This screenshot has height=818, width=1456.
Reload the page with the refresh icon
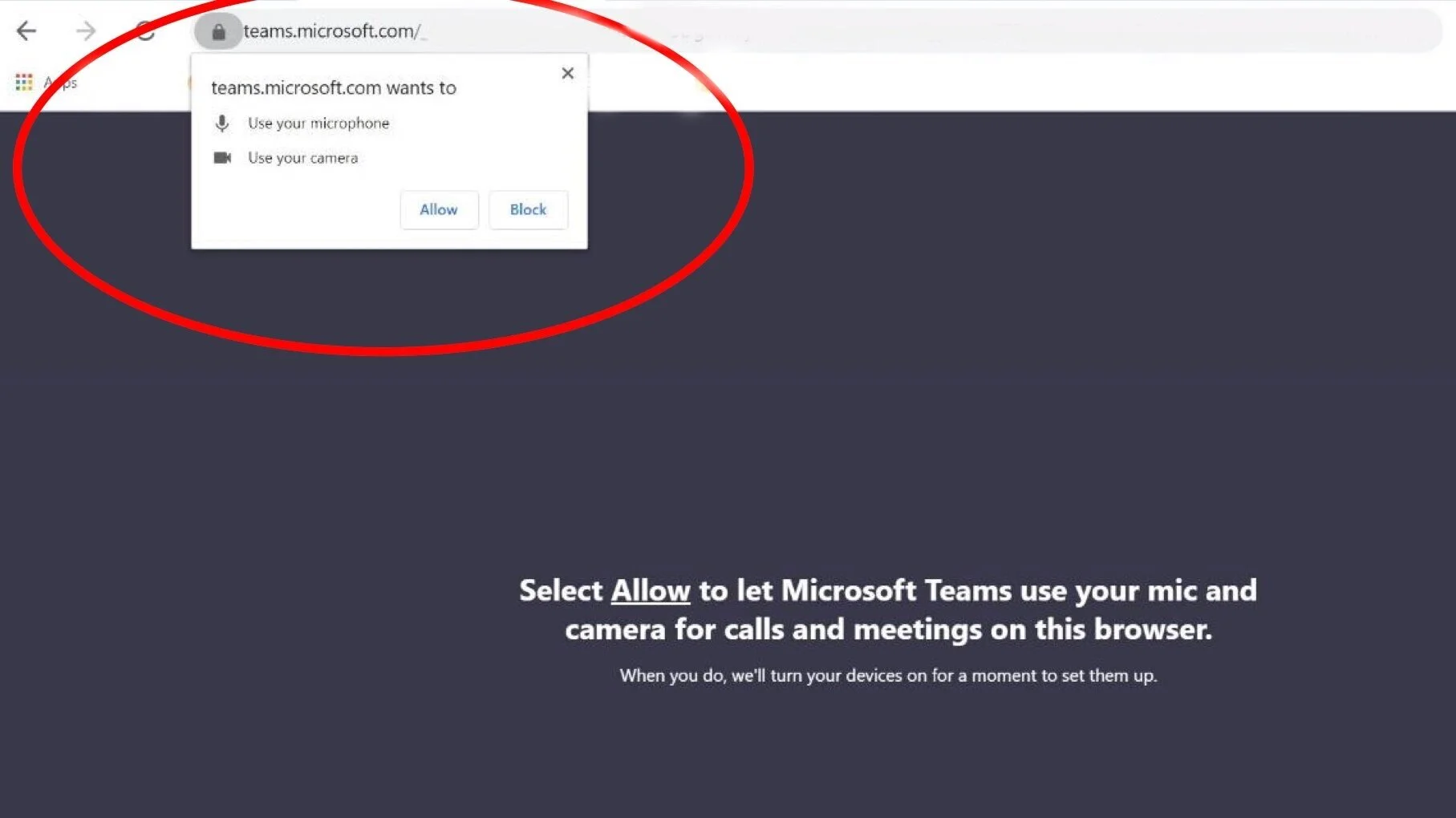point(145,31)
